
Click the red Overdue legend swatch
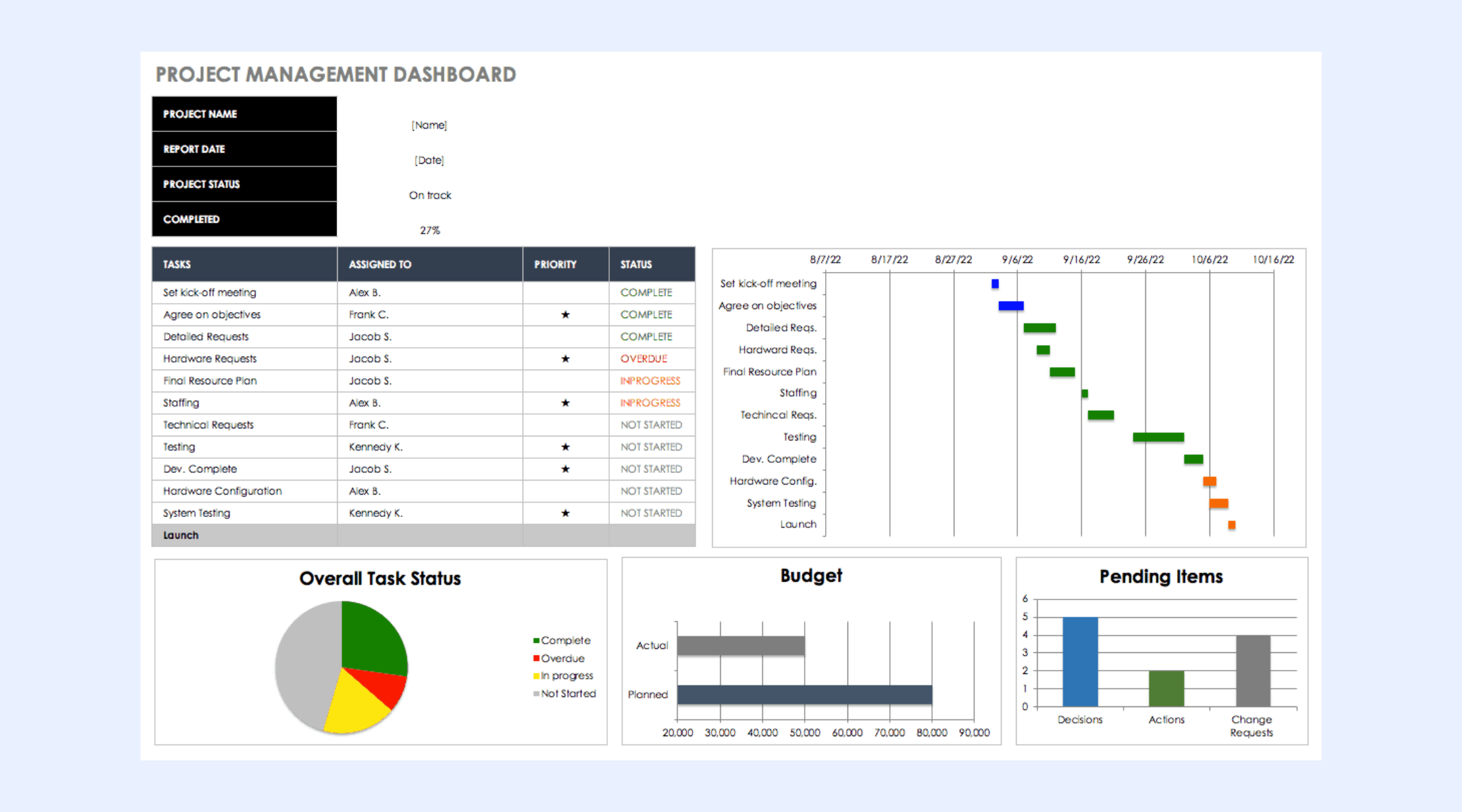point(536,658)
